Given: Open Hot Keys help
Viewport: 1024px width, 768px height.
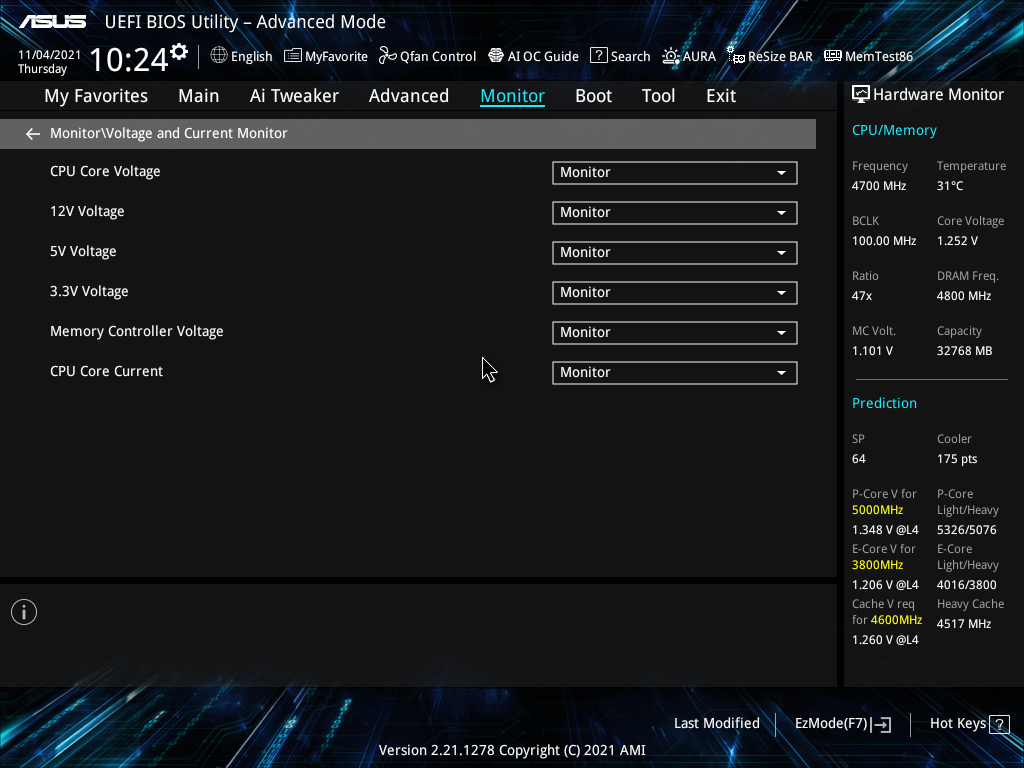Looking at the screenshot, I should (957, 723).
